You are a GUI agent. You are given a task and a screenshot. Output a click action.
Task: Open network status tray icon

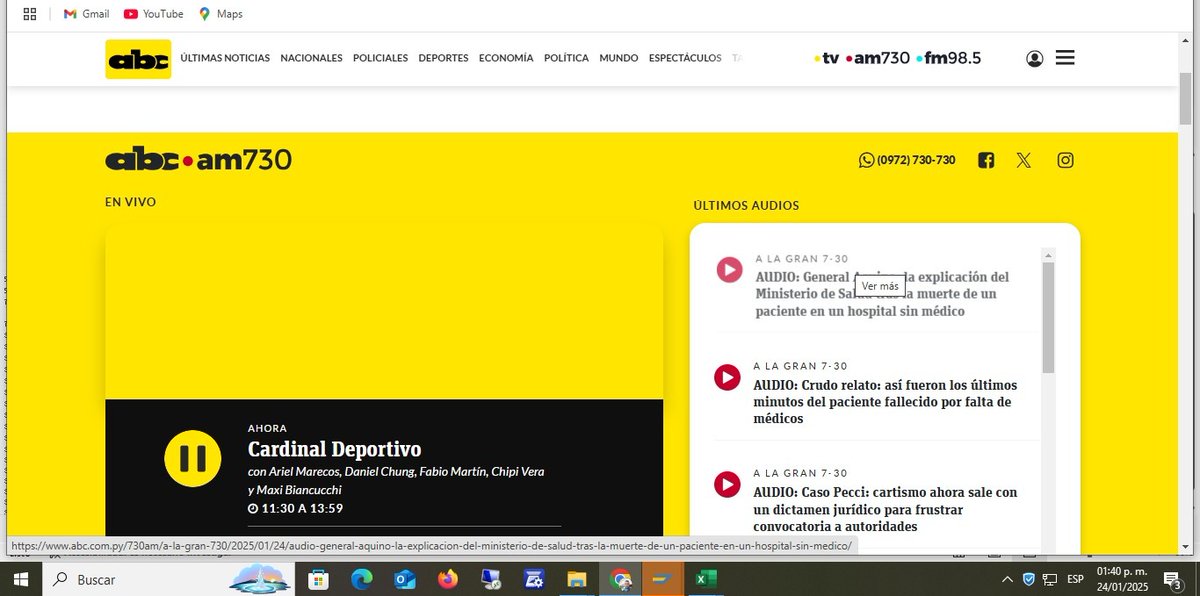point(1050,579)
